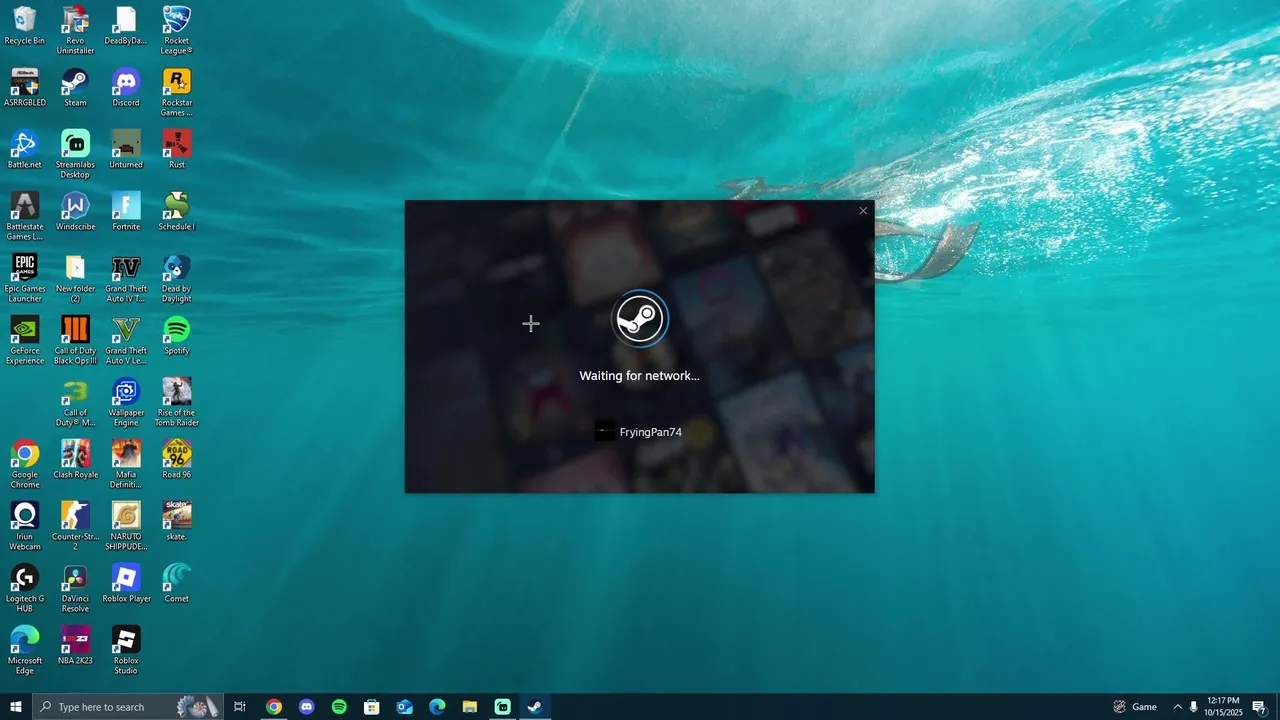Viewport: 1280px width, 720px height.
Task: Select the Rockstar Games launcher icon
Action: [x=177, y=93]
